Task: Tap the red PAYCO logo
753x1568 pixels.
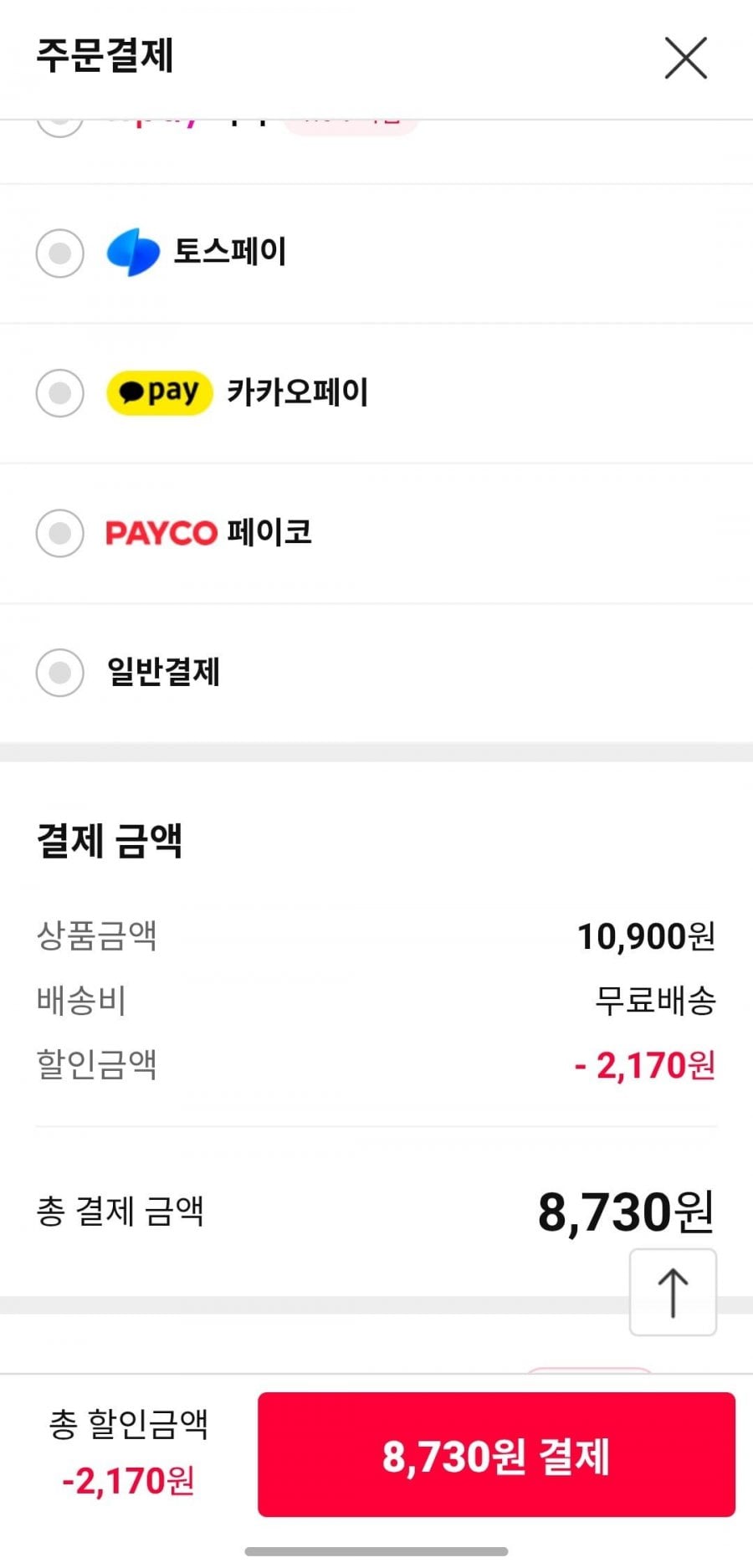Action: pos(161,533)
